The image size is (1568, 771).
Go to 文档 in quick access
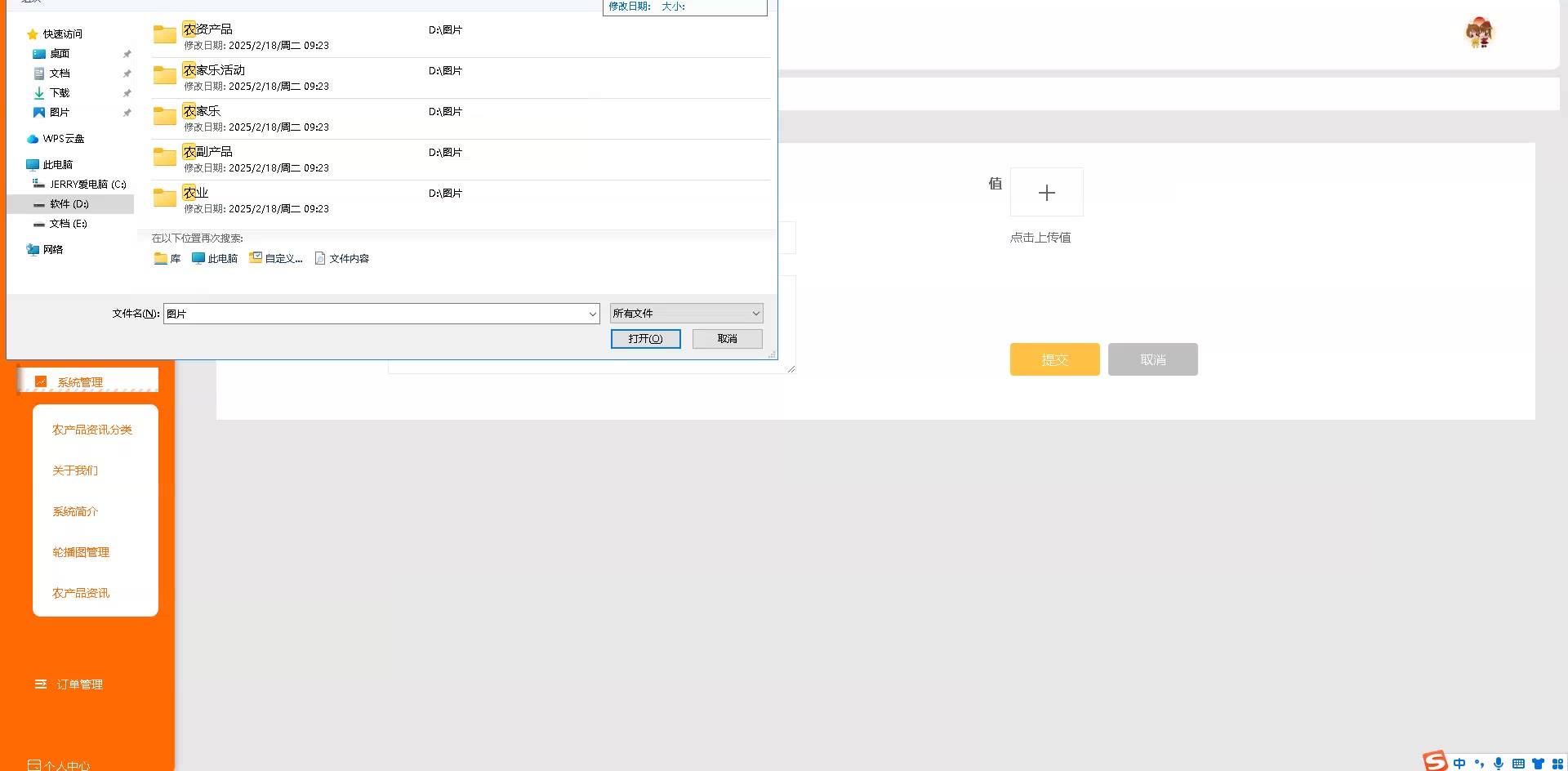(x=59, y=74)
